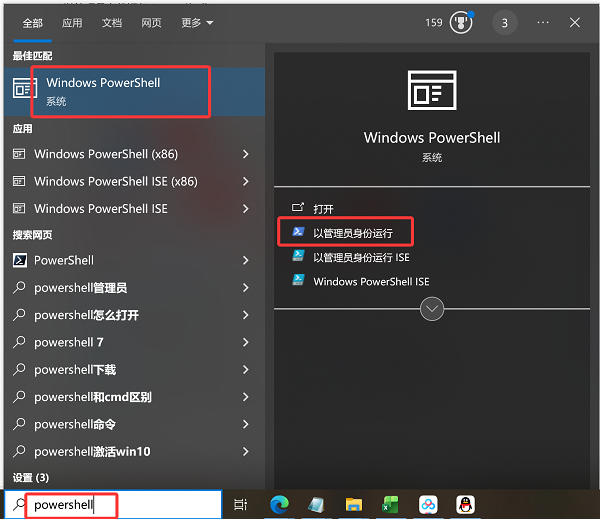Click search icon beside powershell命令
This screenshot has width=600, height=519.
[19, 424]
